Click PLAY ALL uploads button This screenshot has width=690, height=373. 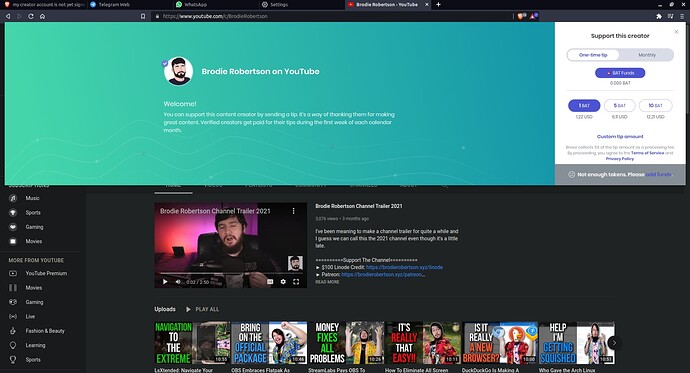coord(202,309)
